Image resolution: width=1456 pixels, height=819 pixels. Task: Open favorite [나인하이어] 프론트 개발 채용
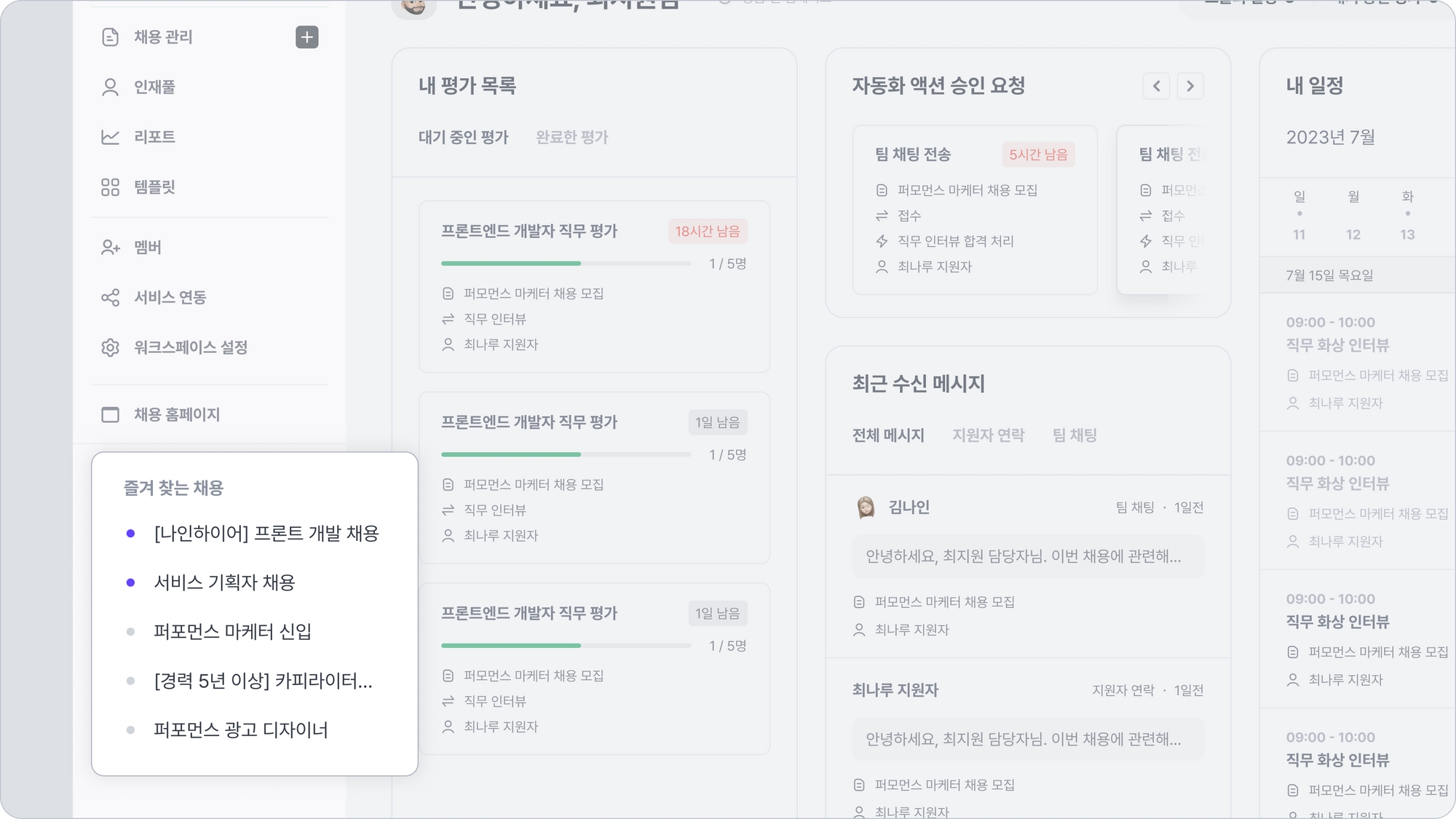pyautogui.click(x=266, y=534)
